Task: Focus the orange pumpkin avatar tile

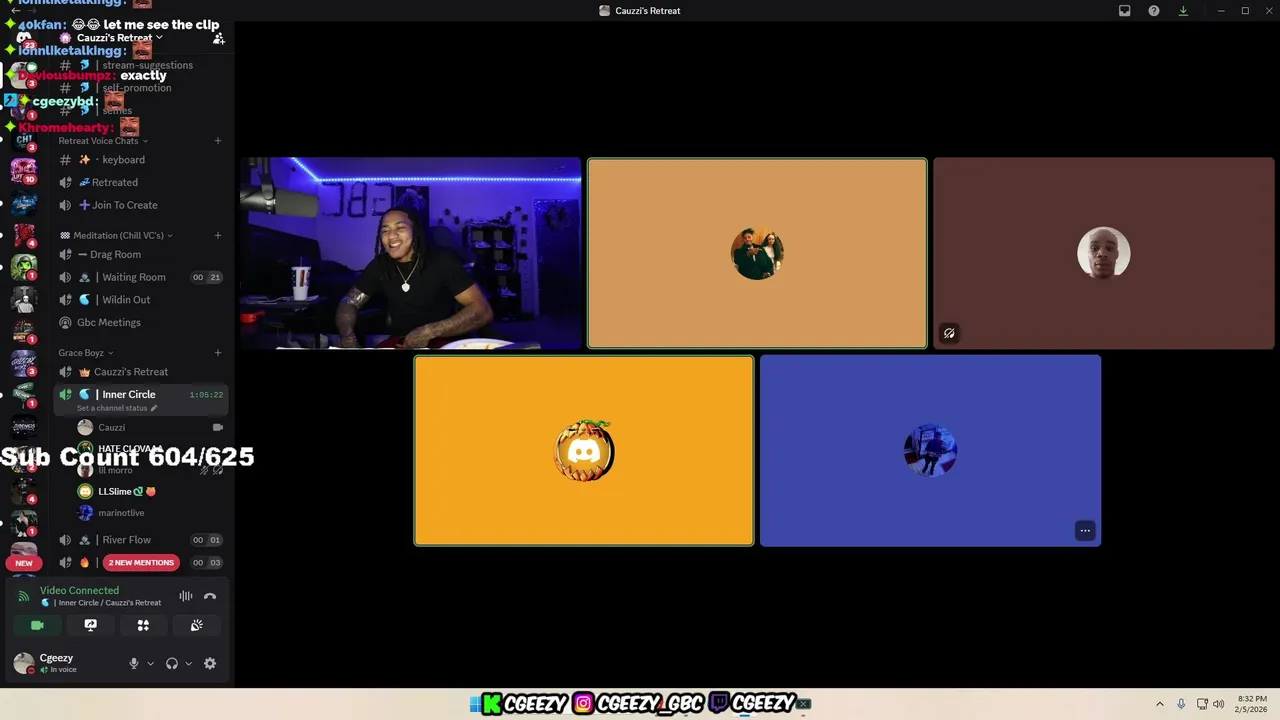Action: coord(584,451)
